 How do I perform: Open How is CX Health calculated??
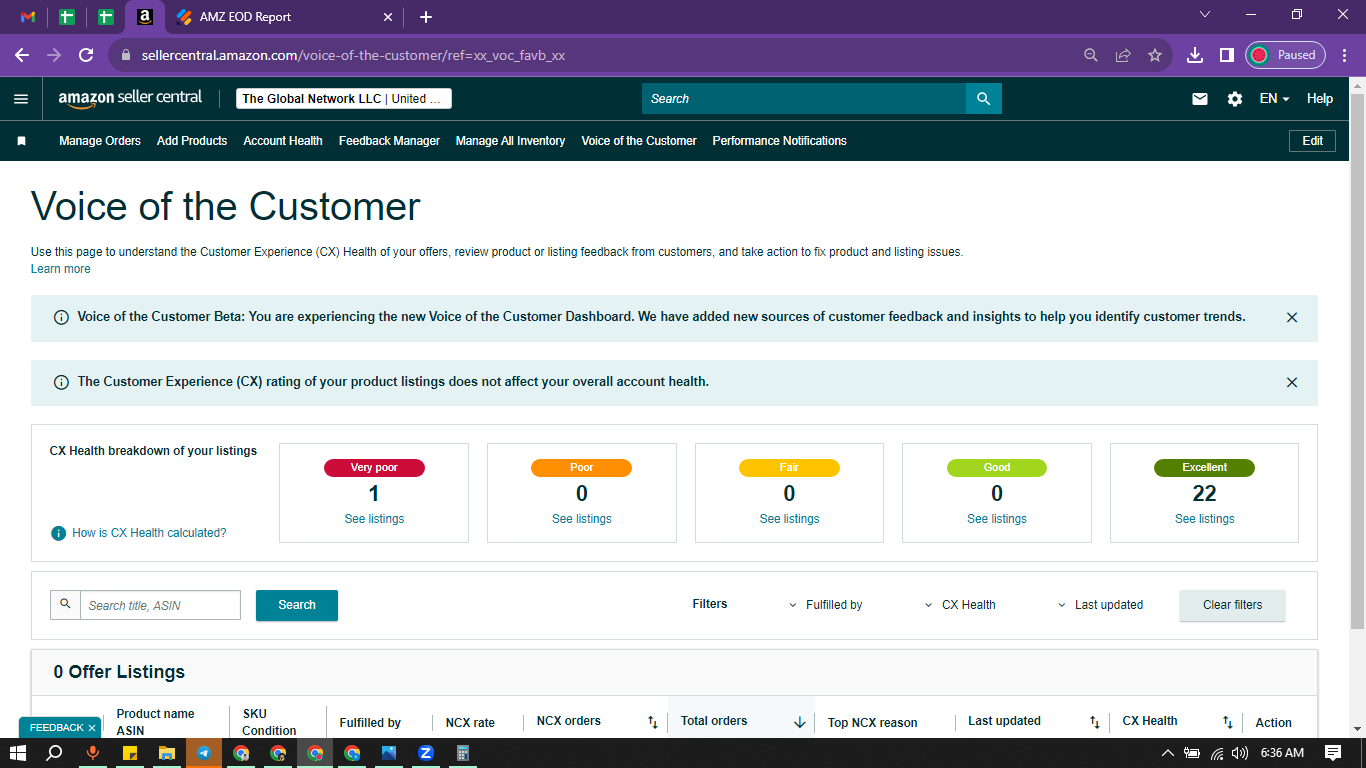[x=149, y=533]
